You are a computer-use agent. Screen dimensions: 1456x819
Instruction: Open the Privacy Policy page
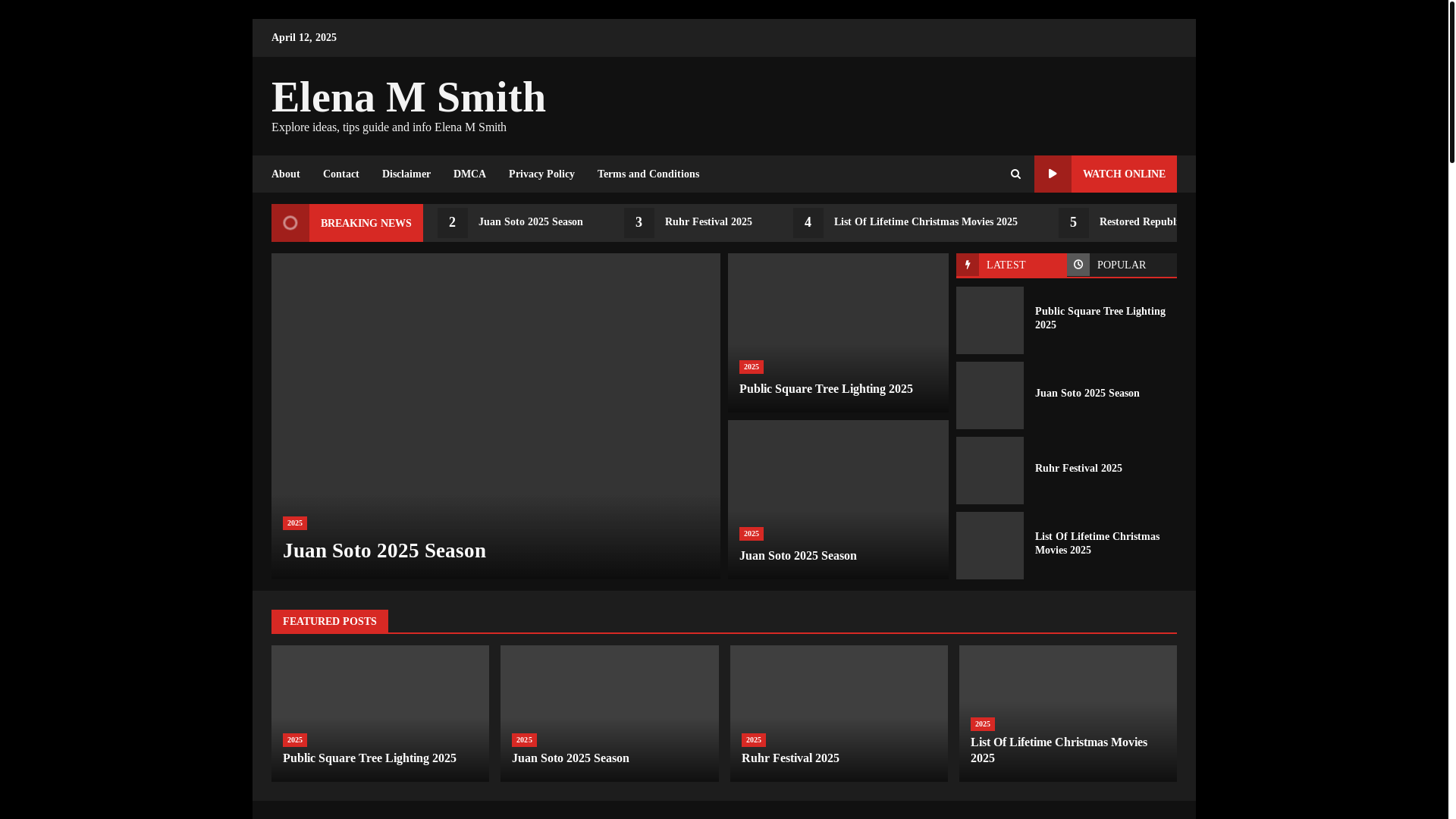[541, 174]
